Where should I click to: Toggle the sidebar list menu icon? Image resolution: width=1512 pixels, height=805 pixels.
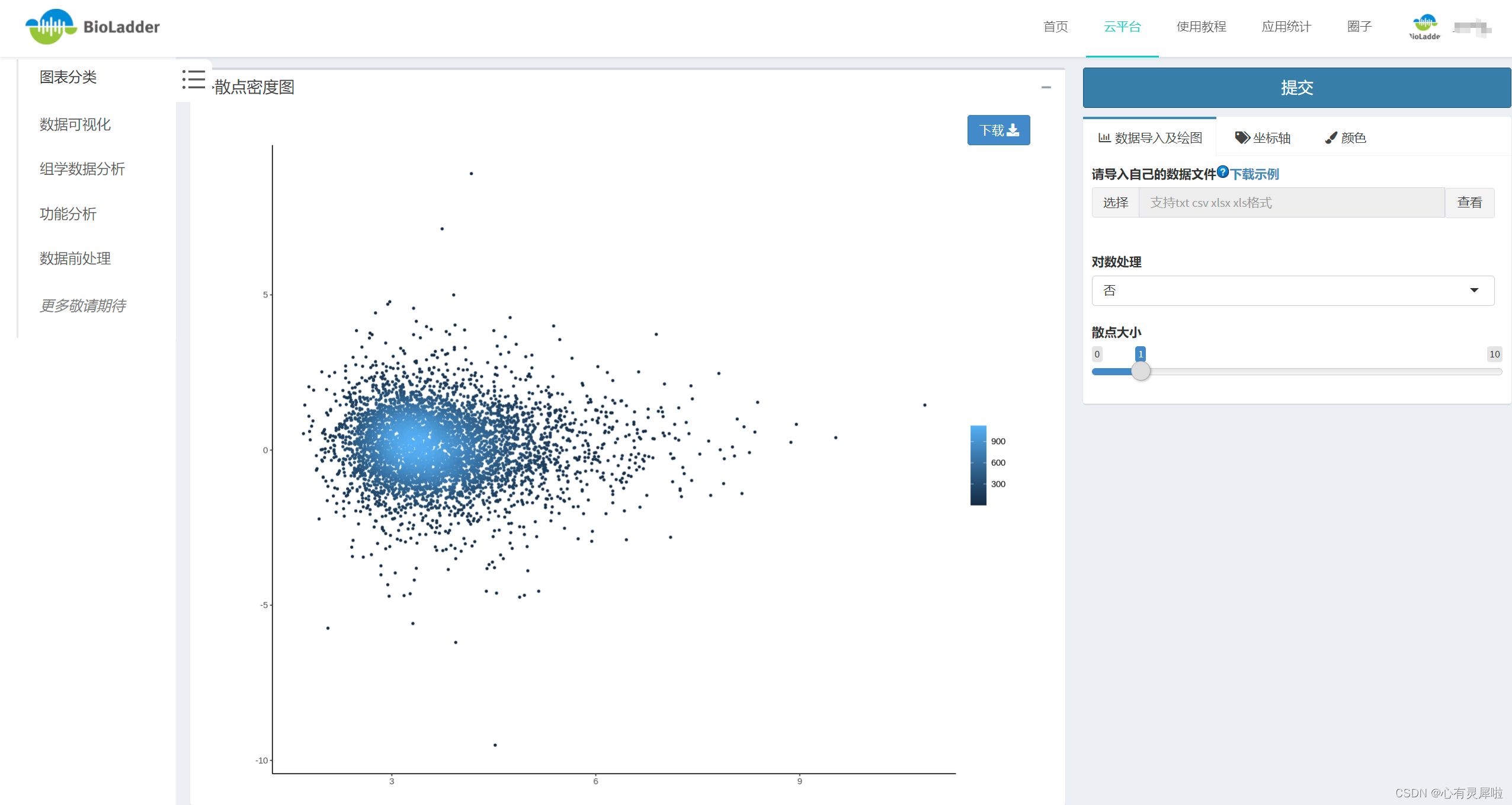pos(194,79)
